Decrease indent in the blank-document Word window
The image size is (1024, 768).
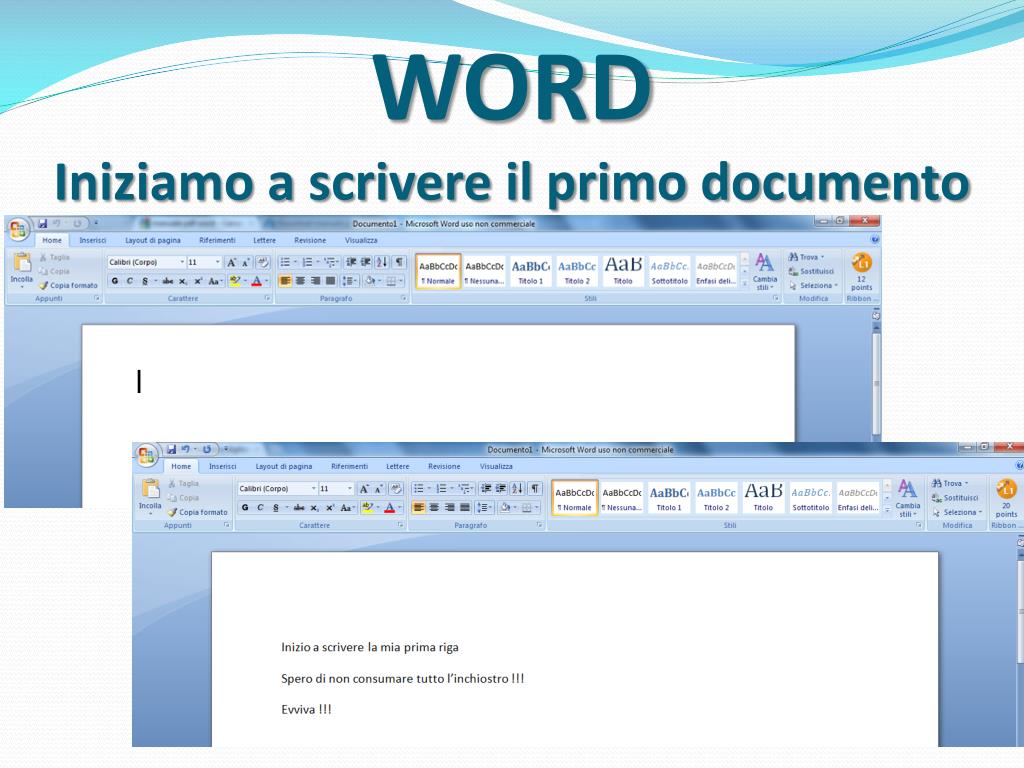point(351,263)
